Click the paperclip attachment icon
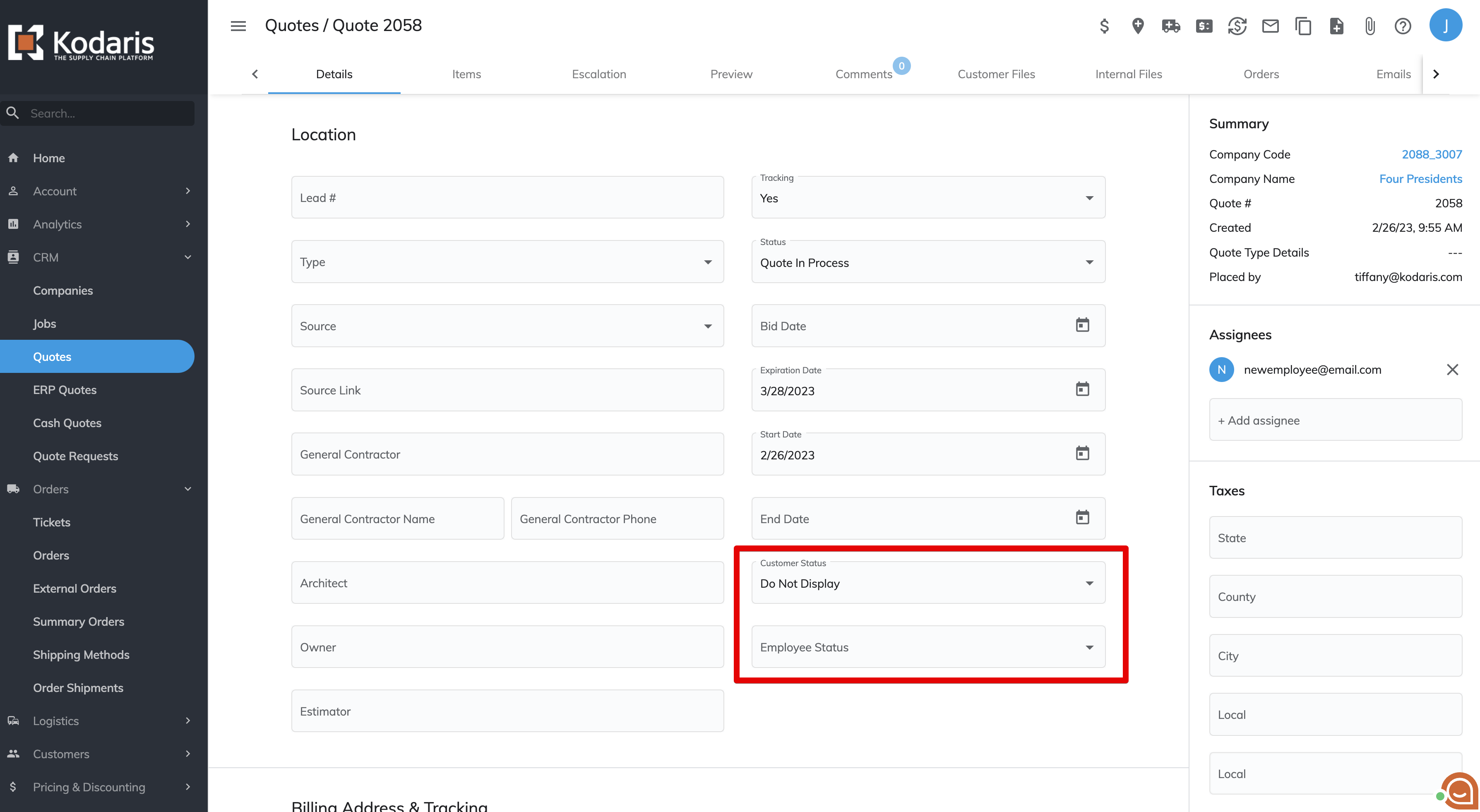This screenshot has width=1480, height=812. pos(1369,26)
